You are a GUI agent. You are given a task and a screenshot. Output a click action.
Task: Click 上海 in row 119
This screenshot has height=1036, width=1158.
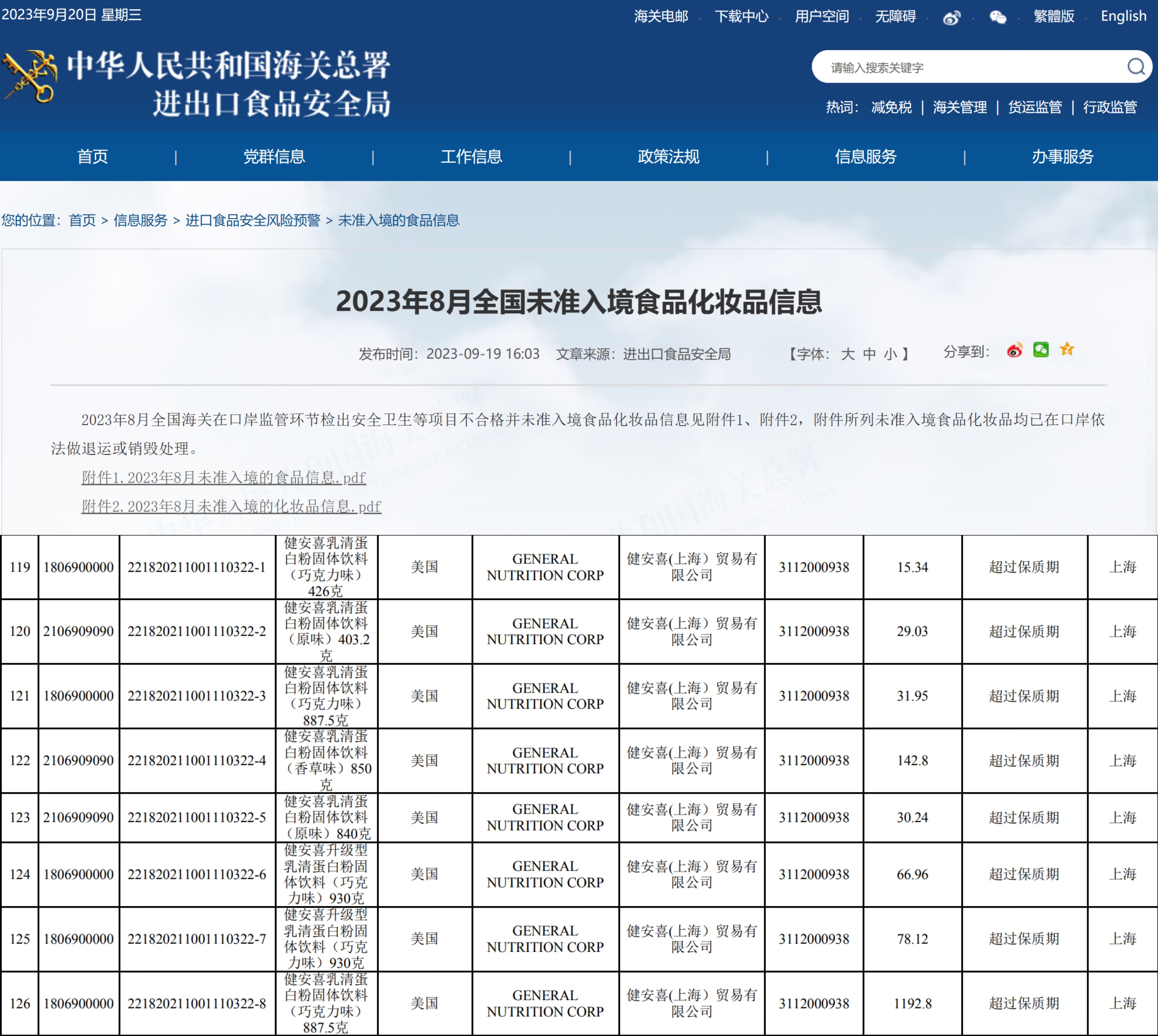pyautogui.click(x=1123, y=567)
